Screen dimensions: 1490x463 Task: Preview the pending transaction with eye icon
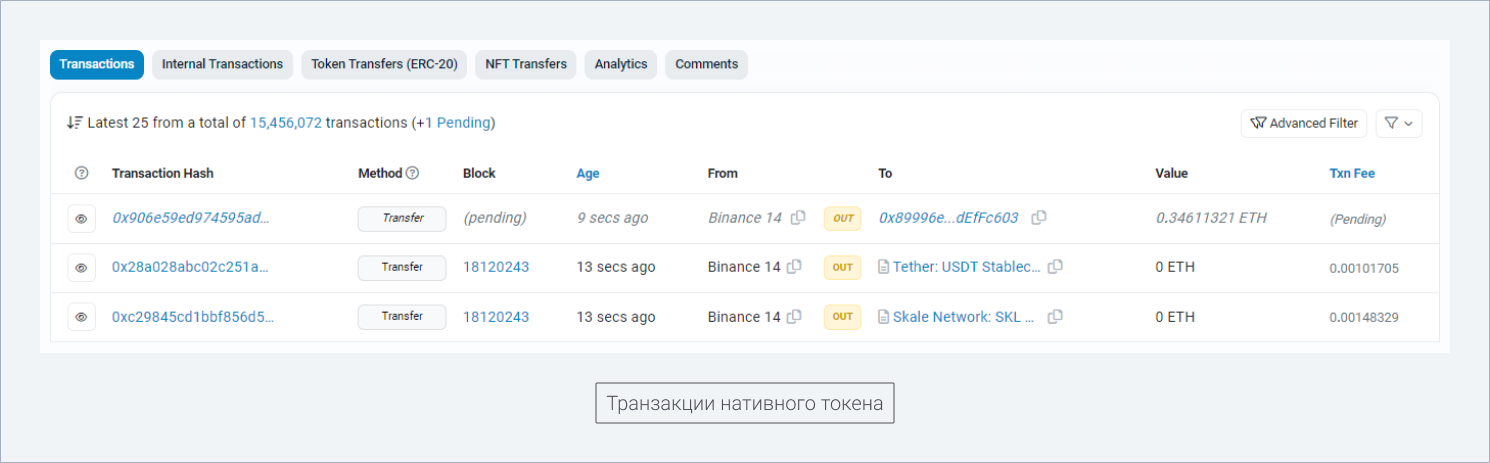coord(82,218)
